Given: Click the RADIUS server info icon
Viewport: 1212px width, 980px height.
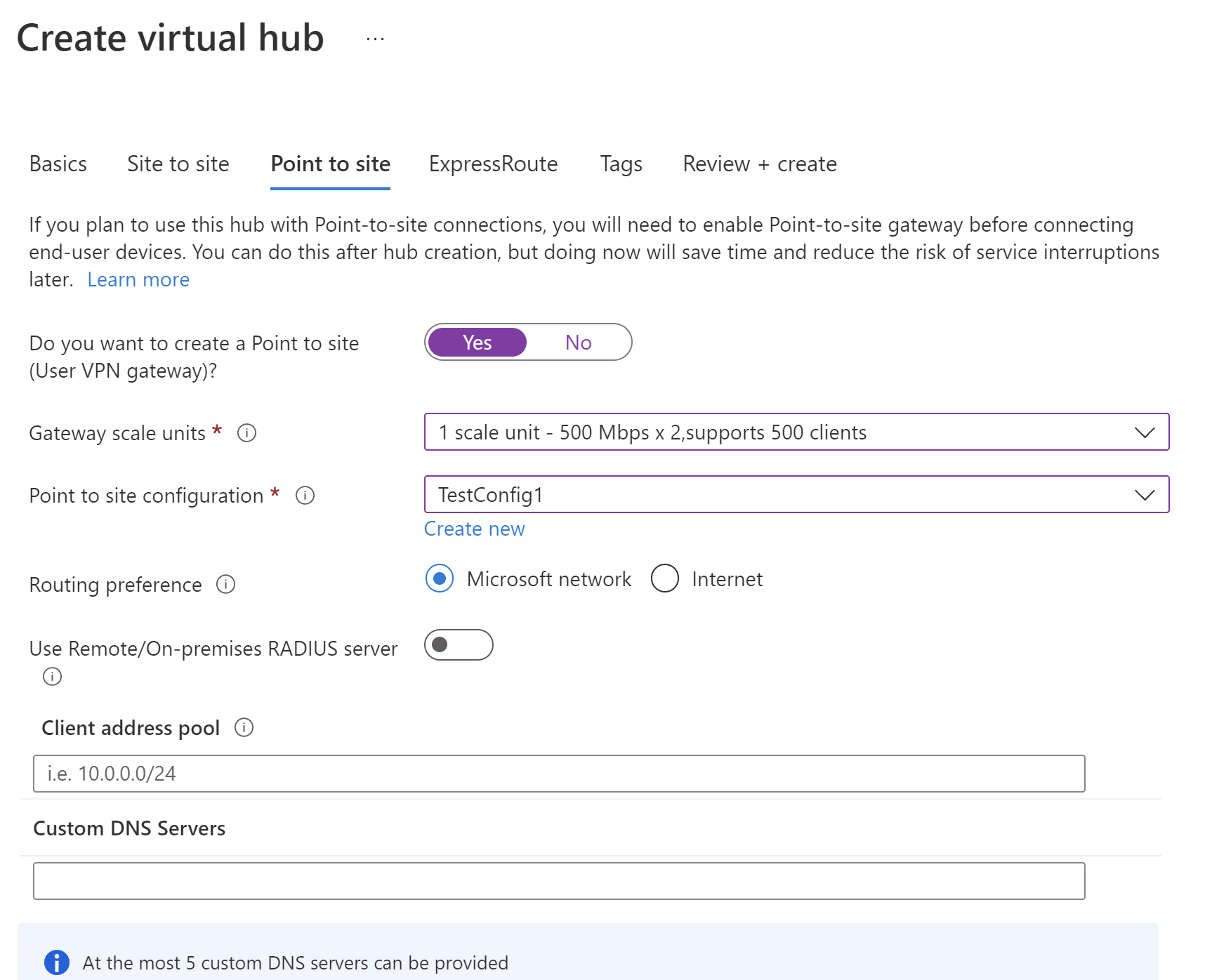Looking at the screenshot, I should [51, 676].
